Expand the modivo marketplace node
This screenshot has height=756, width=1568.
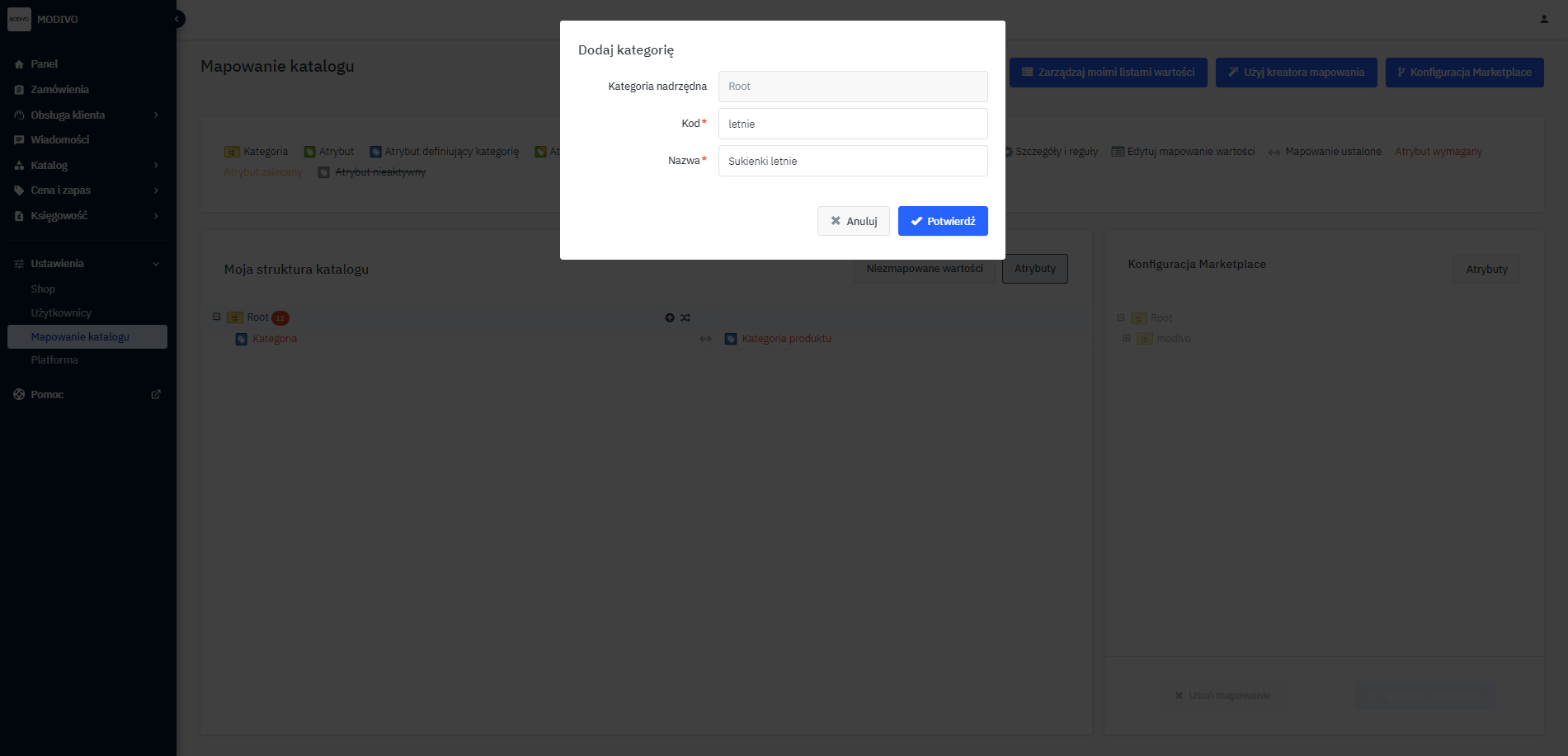1126,338
